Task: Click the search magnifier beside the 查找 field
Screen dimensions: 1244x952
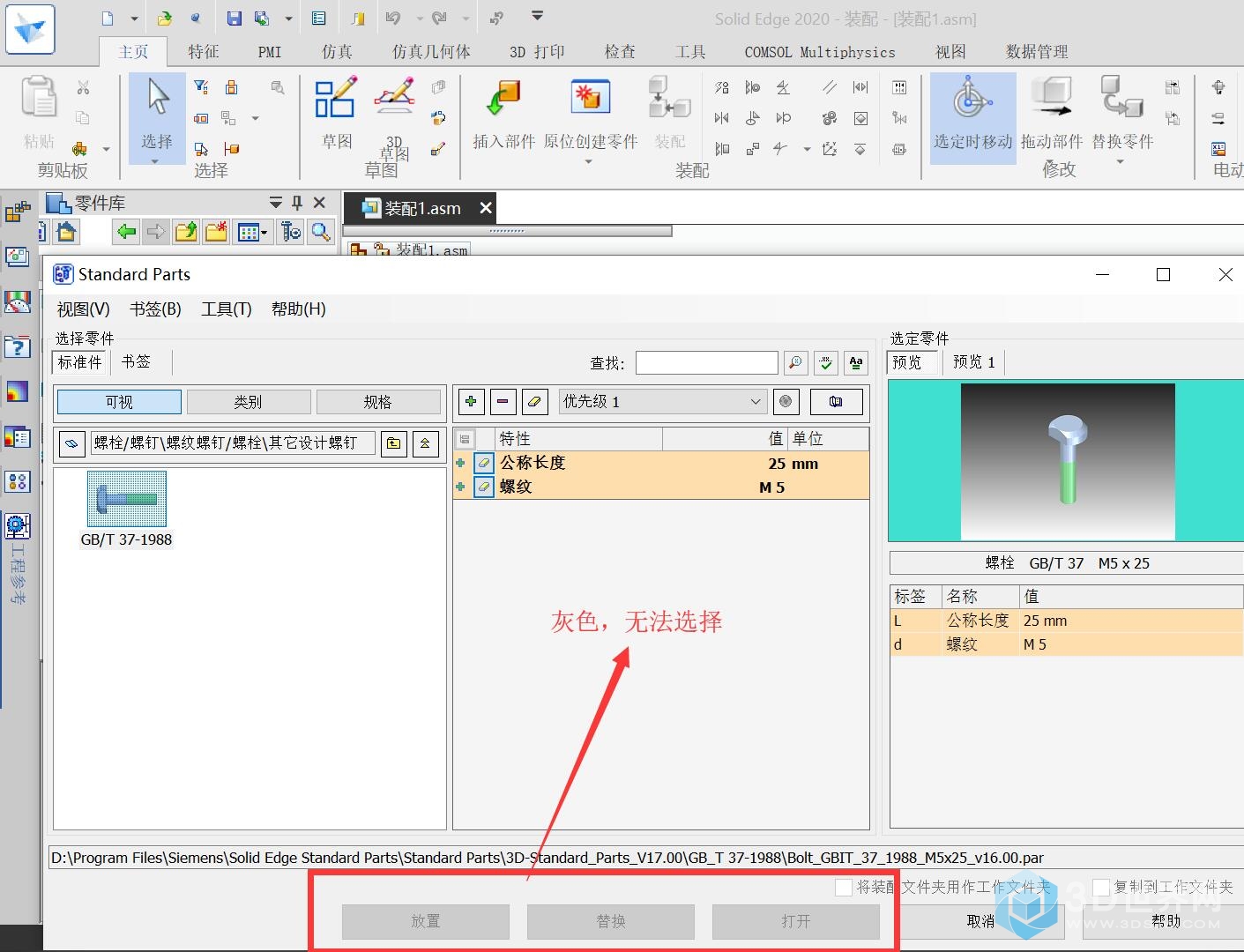Action: (795, 362)
